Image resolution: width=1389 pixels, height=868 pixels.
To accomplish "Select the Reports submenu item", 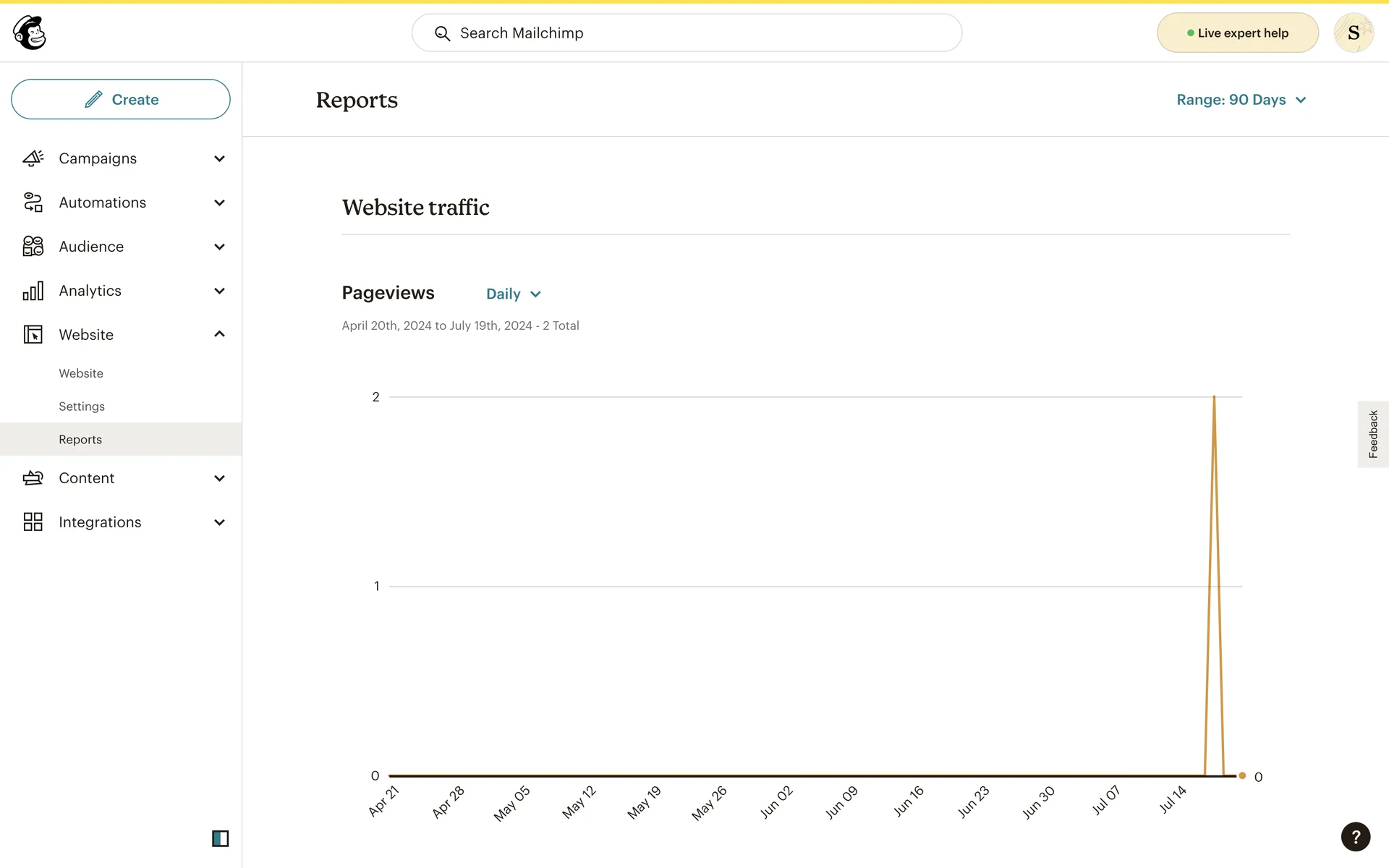I will [x=80, y=440].
